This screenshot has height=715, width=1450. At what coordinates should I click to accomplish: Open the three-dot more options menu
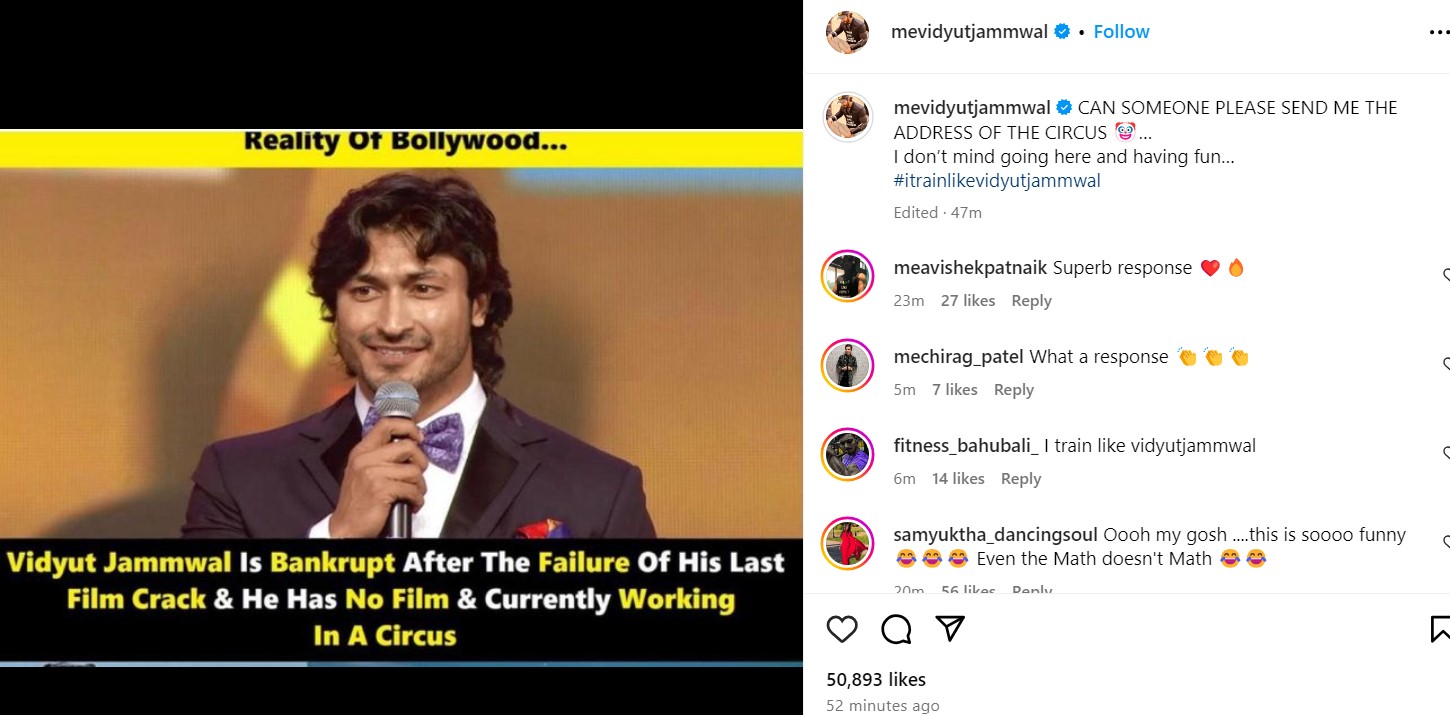pos(1439,32)
